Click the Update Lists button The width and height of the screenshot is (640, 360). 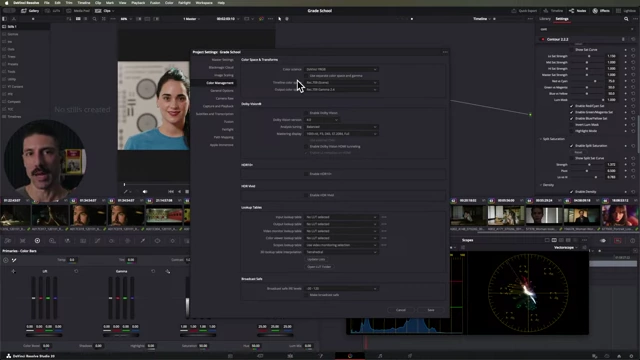[x=316, y=259]
